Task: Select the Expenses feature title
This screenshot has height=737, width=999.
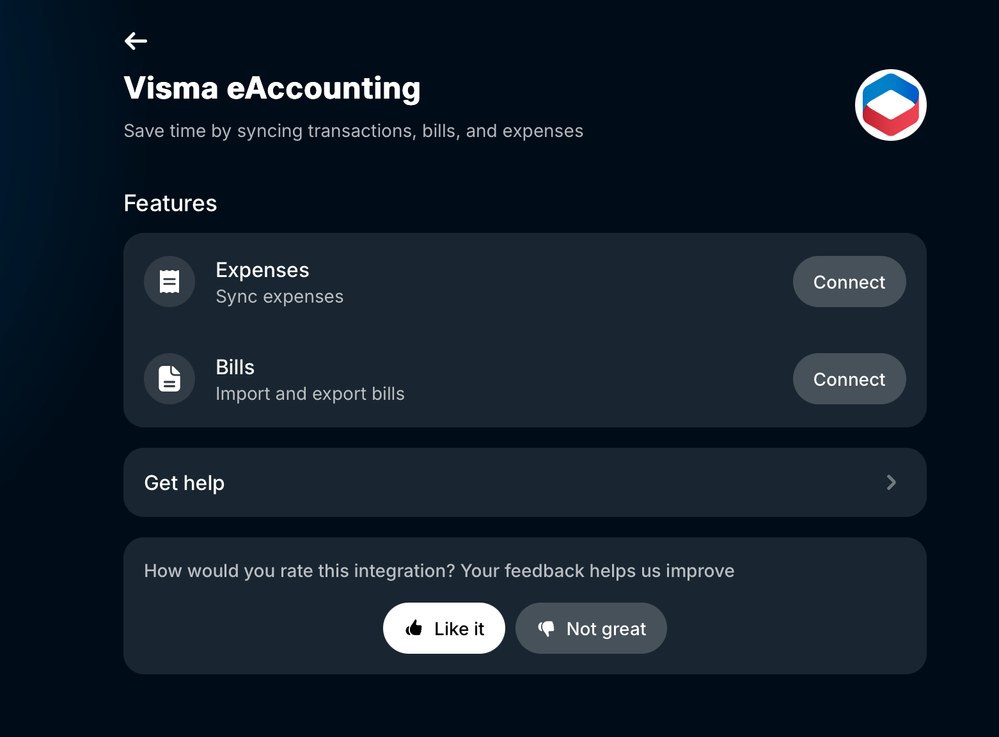Action: pos(262,270)
